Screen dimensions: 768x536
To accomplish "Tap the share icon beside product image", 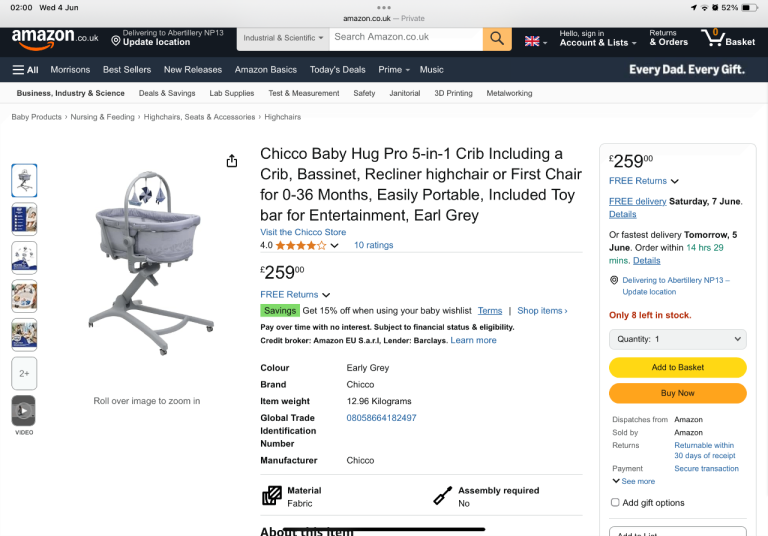I will 232,161.
